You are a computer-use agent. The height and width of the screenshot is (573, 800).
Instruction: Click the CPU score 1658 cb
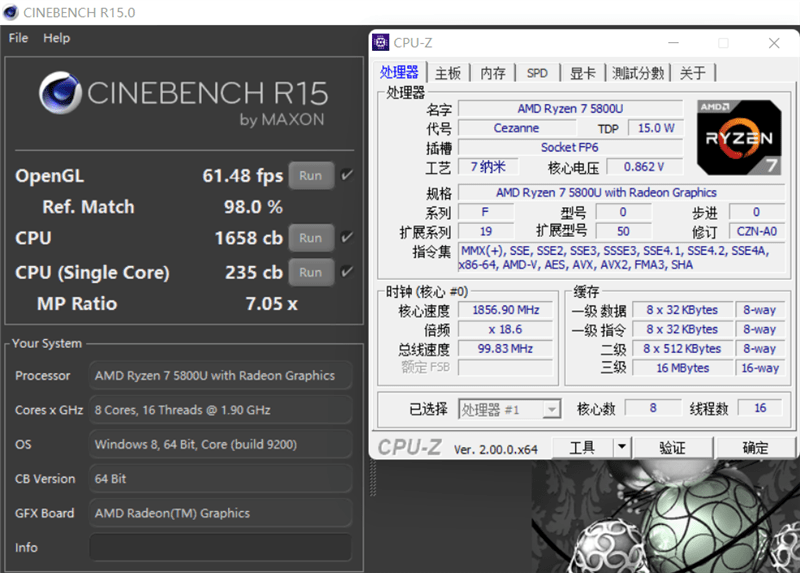click(x=248, y=238)
